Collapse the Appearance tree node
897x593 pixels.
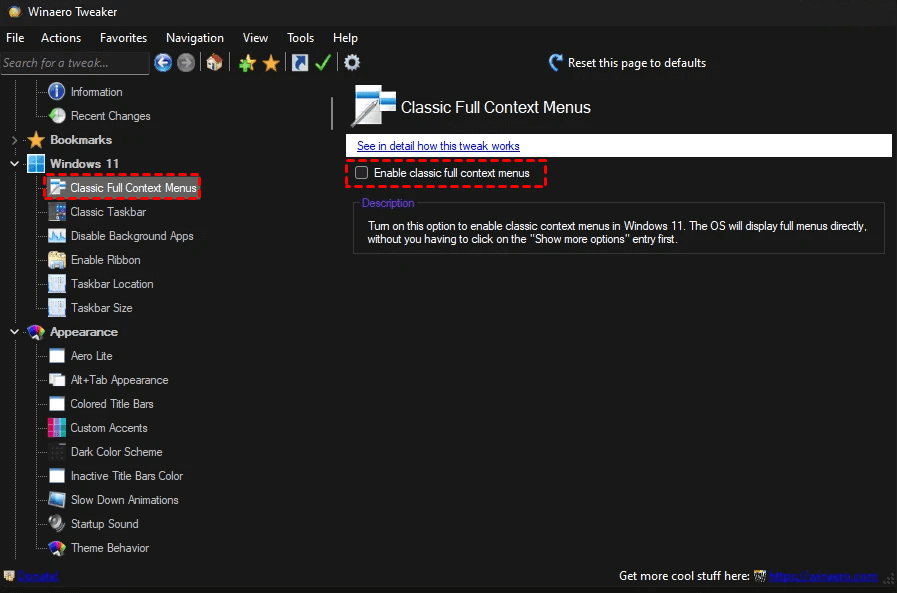14,332
